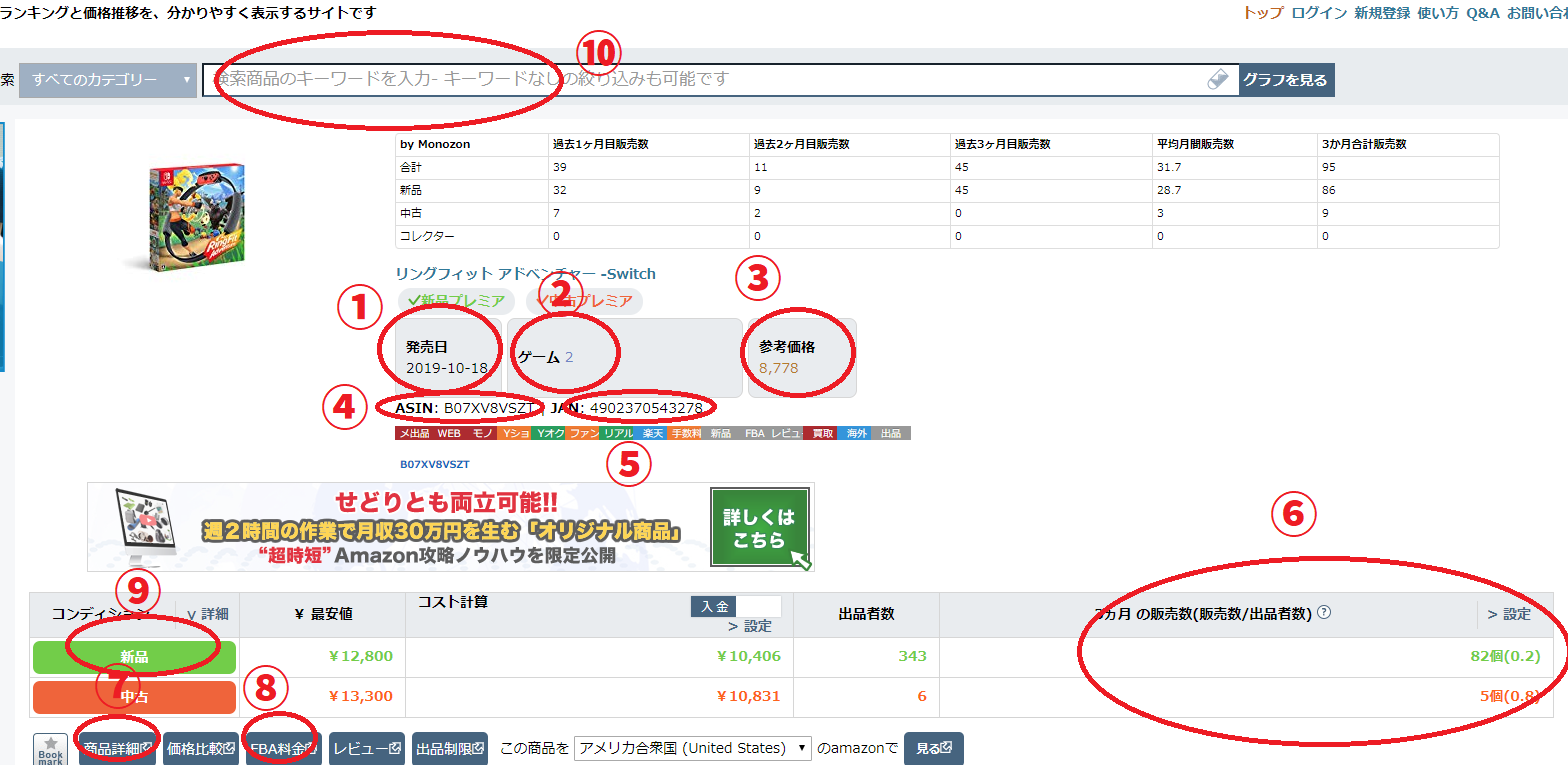Click the blue B07XV8VSZT link below tags
Screen dimensions: 1568x765
tap(435, 465)
